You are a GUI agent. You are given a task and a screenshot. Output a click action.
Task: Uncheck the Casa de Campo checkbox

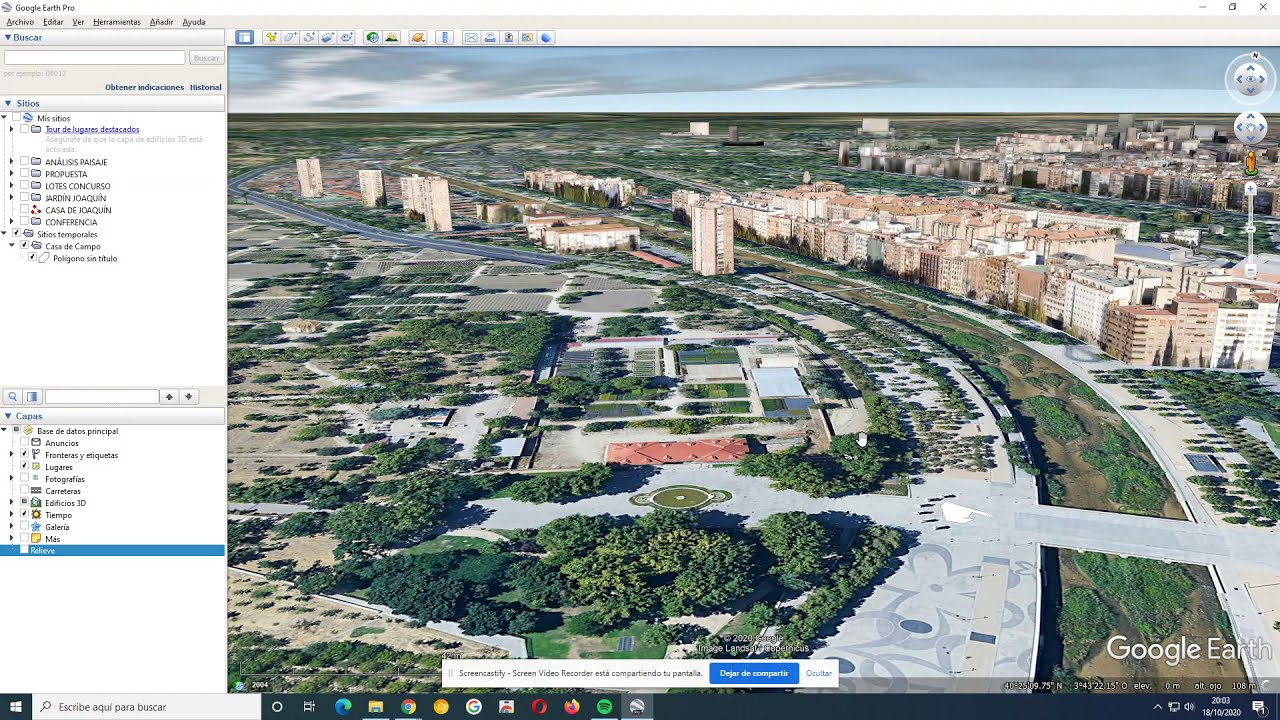(x=24, y=246)
